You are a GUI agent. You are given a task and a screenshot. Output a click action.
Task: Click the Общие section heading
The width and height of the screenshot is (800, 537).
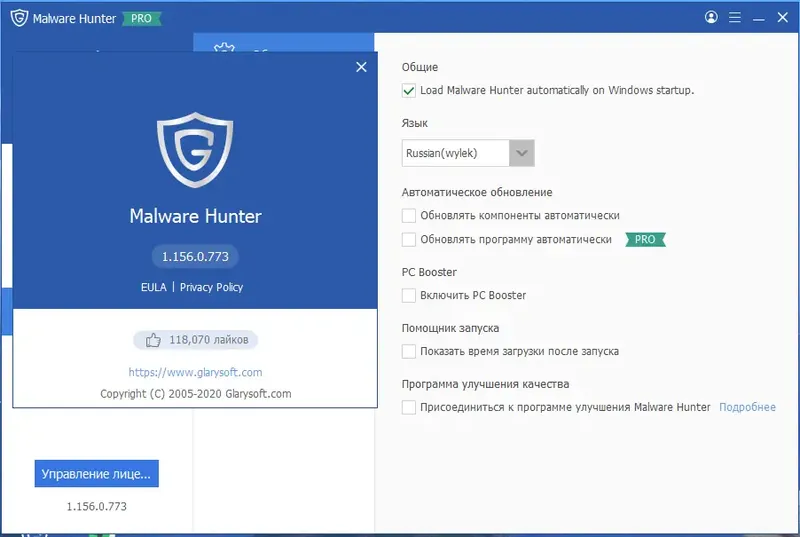pos(419,67)
